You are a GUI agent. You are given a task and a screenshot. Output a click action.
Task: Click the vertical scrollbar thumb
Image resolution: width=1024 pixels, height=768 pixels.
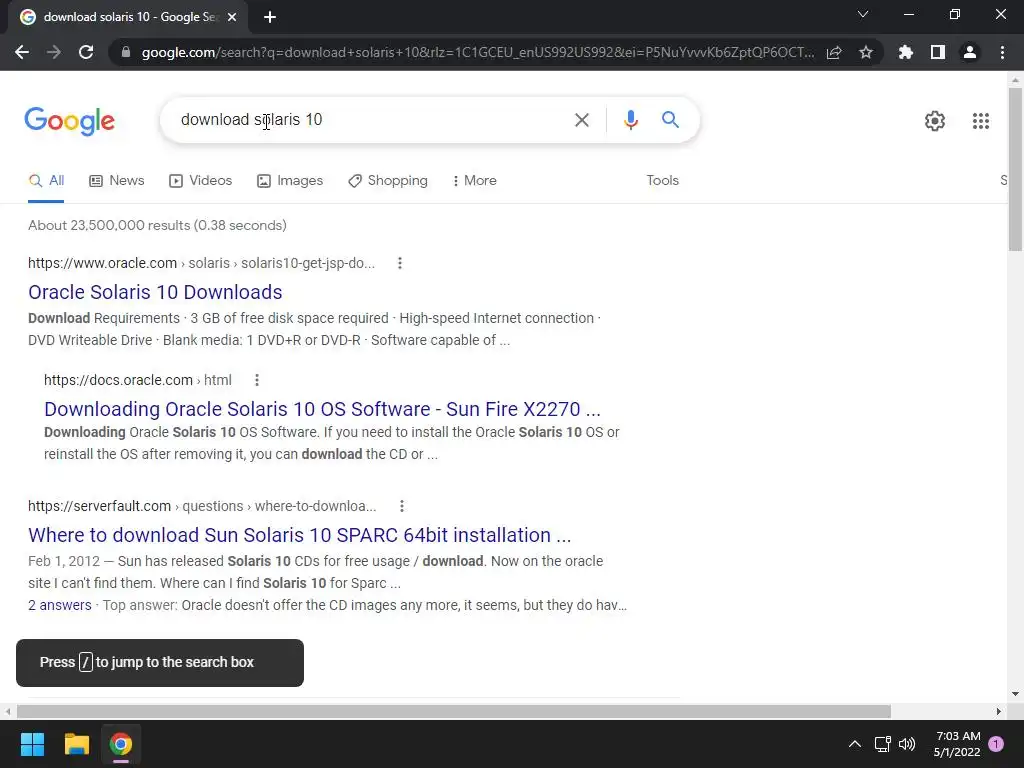(x=1015, y=169)
